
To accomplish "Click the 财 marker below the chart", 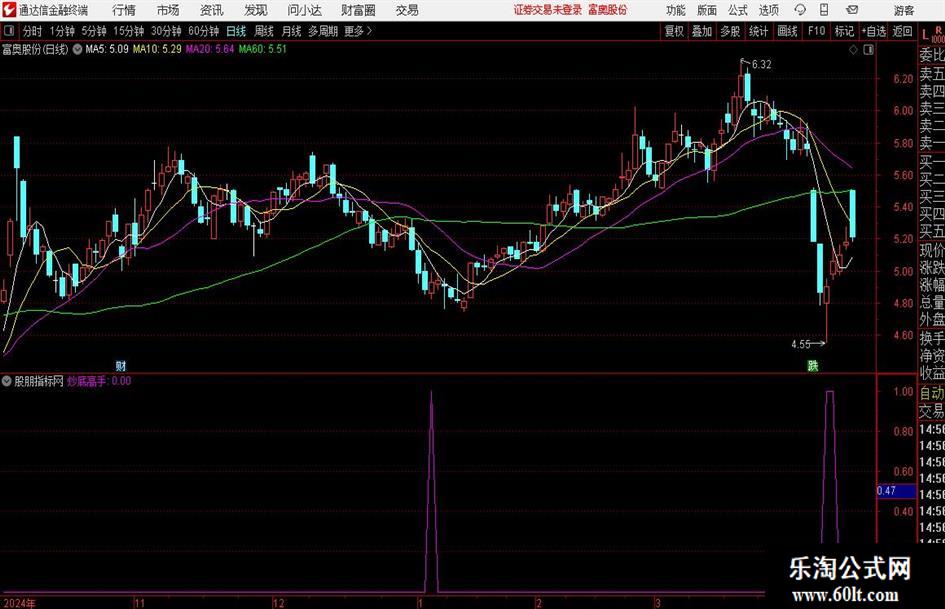I will 121,365.
